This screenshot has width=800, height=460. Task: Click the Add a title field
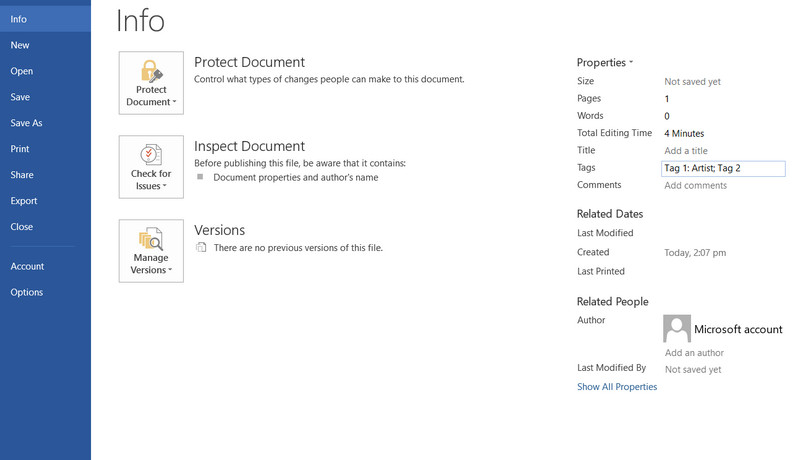point(686,150)
